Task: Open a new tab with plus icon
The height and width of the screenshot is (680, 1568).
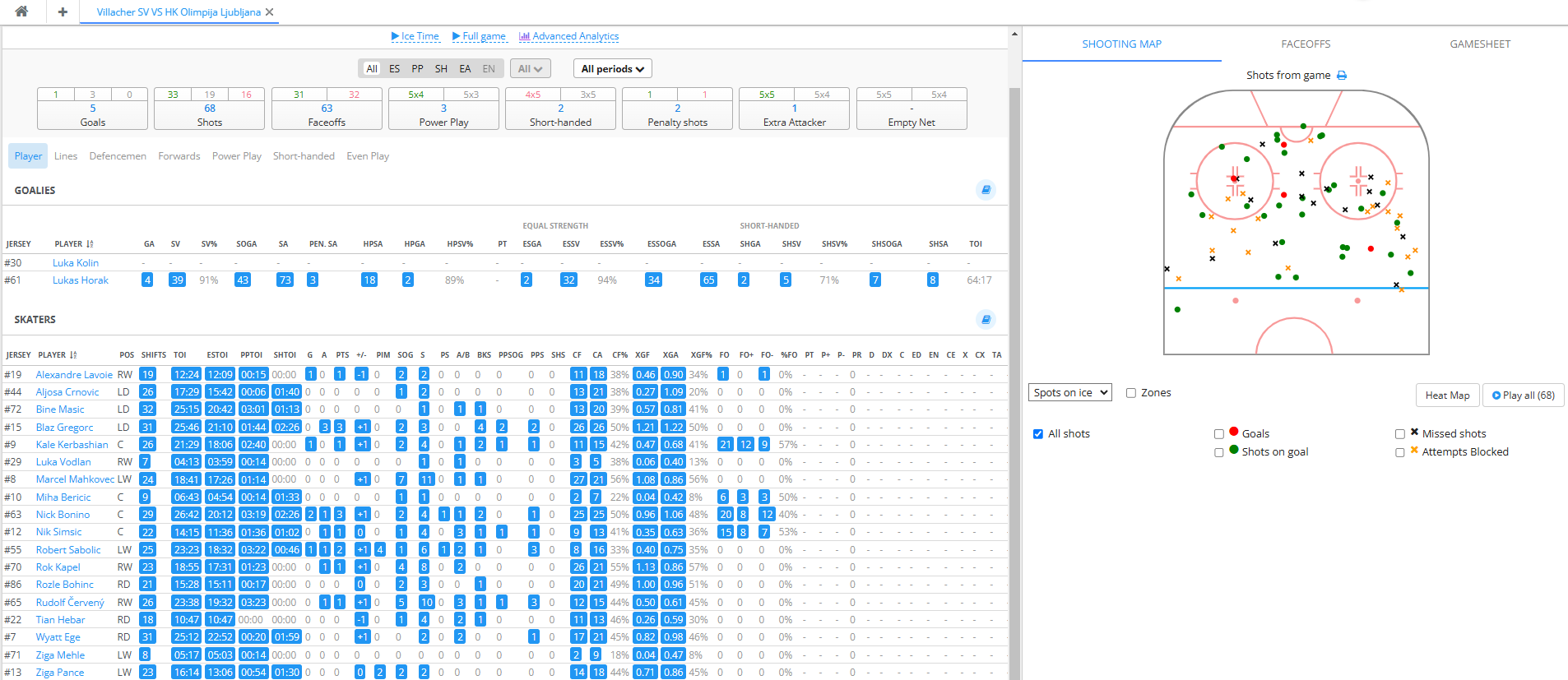Action: (x=63, y=12)
